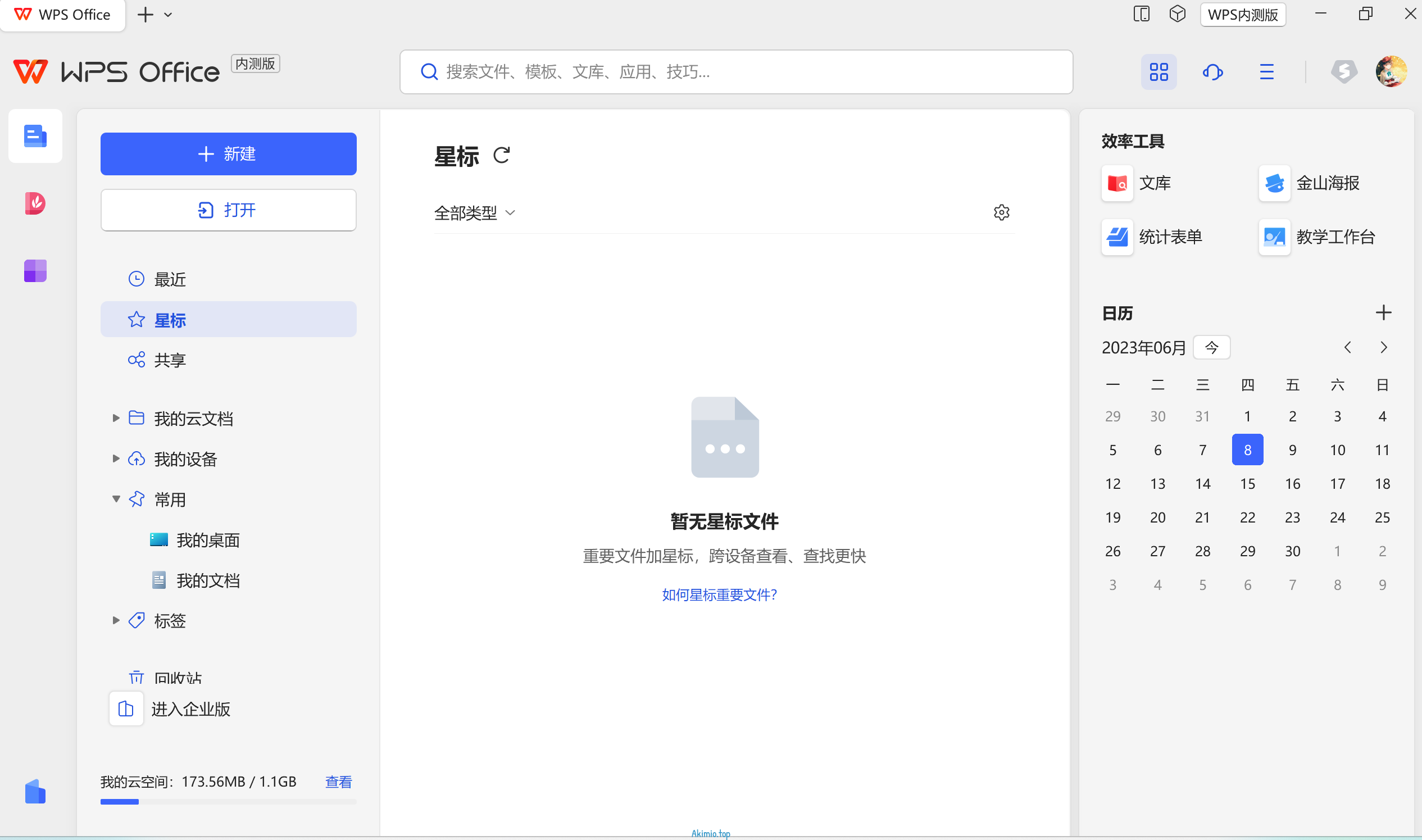Screen dimensions: 1422x840
Task: Select date 30 in June calendar
Action: point(1292,551)
